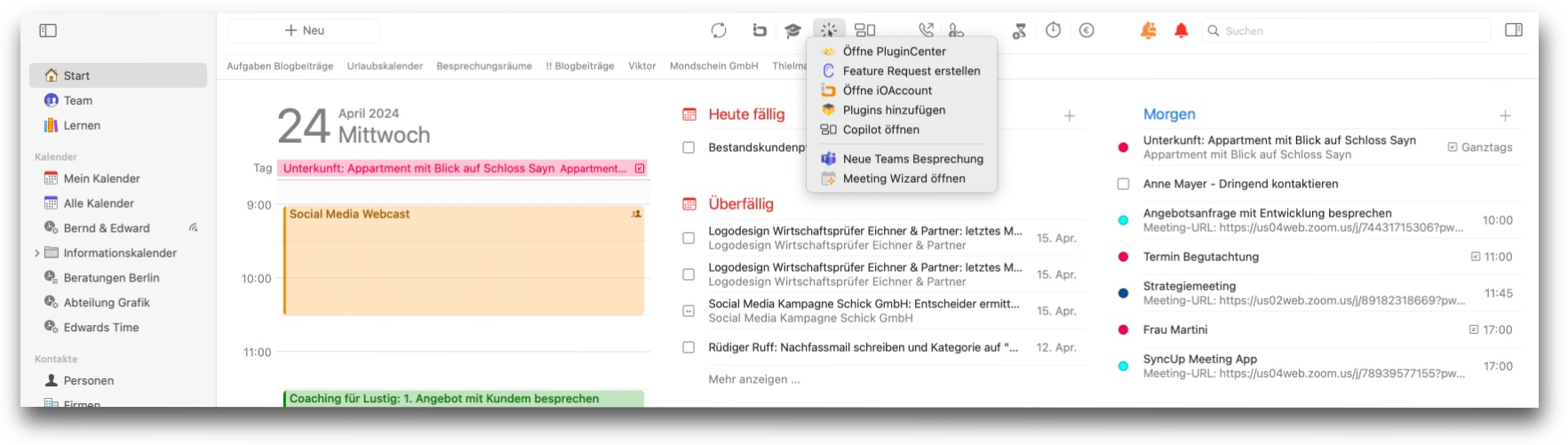Add item to Heute fällig with plus
Image resolution: width=1568 pixels, height=445 pixels.
pyautogui.click(x=1070, y=115)
